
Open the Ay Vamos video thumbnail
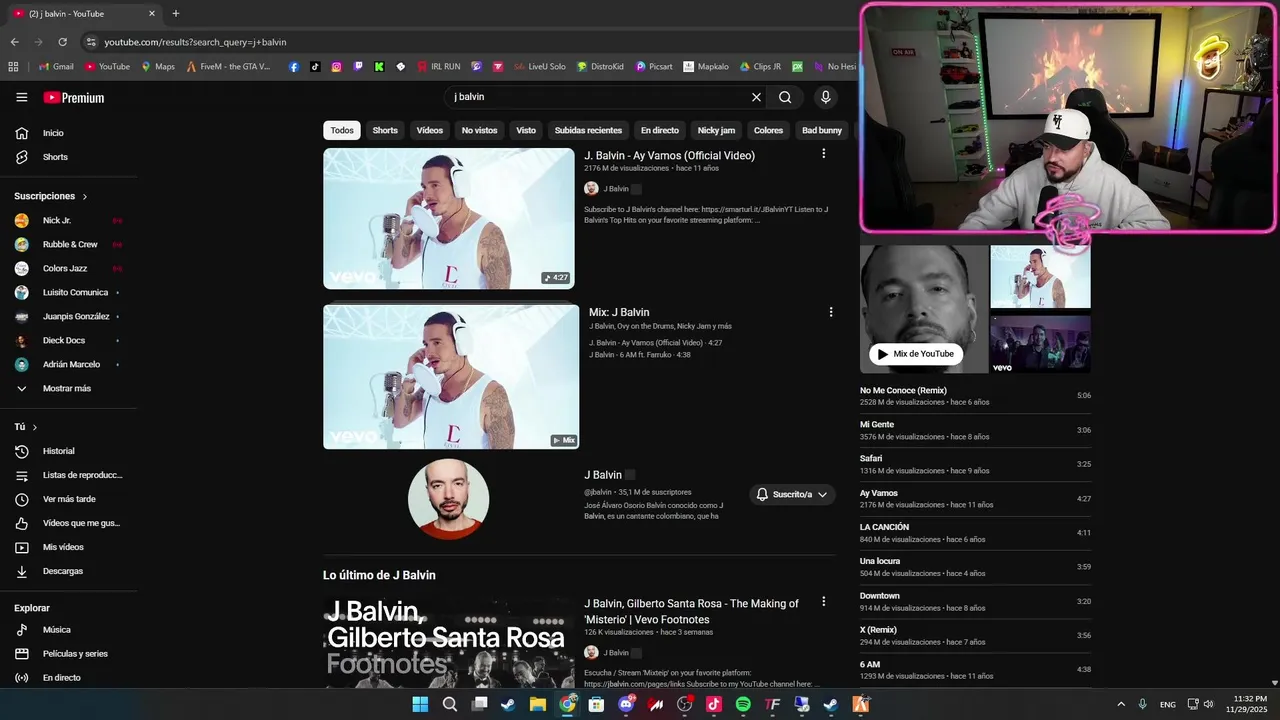[449, 218]
